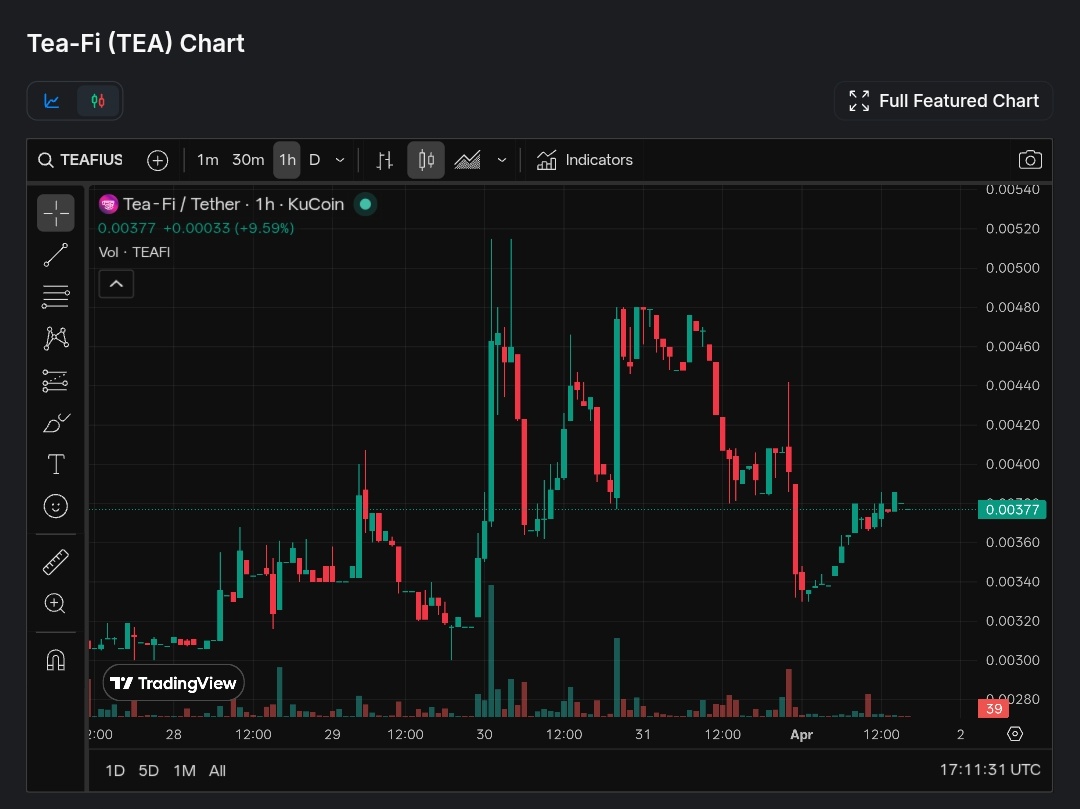Click the Tea-Fi coin logo icon
The height and width of the screenshot is (809, 1080).
pos(108,204)
